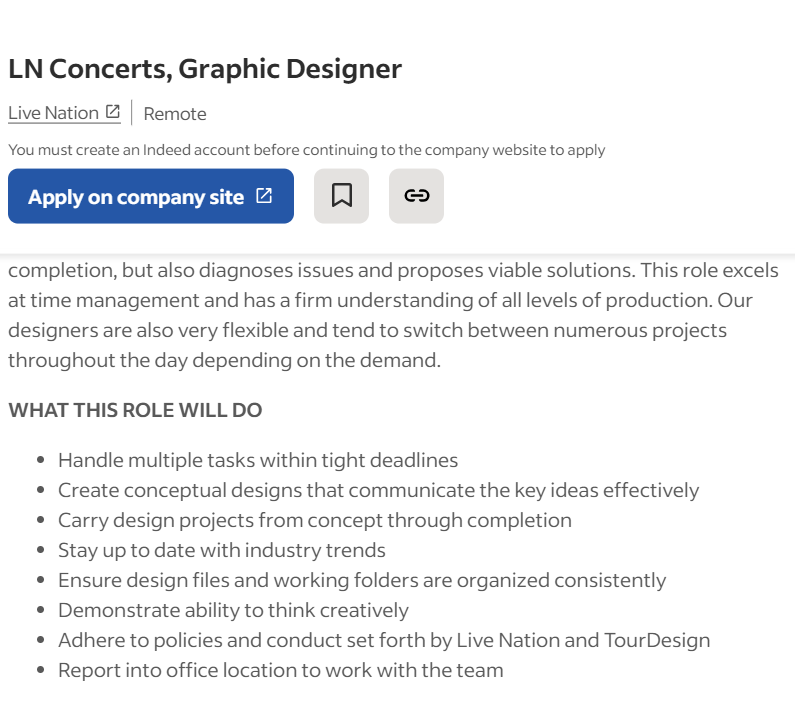Click the Demonstrate ability to think creatively bullet
The image size is (795, 702).
coord(233,610)
